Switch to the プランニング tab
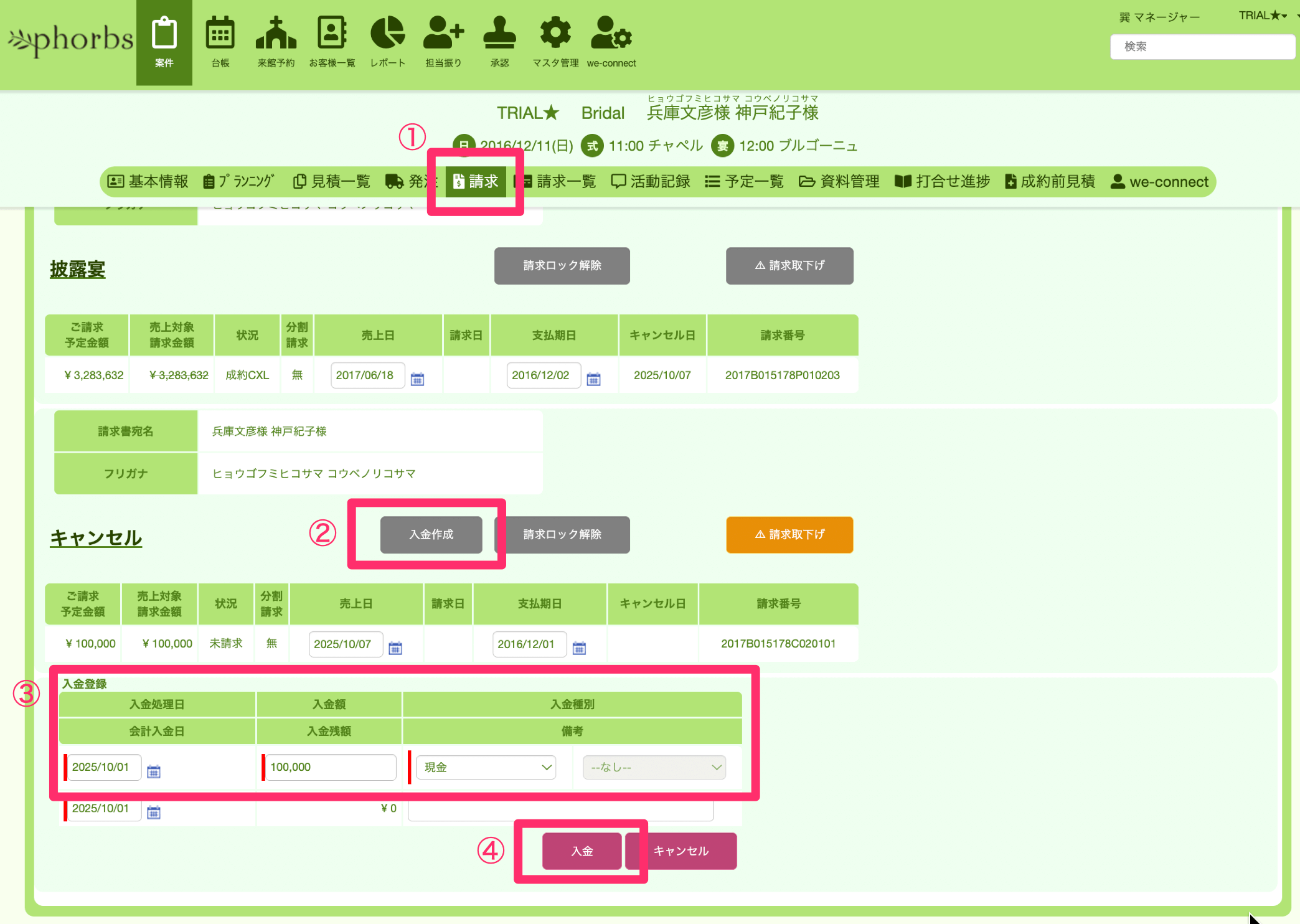This screenshot has width=1300, height=924. (239, 182)
